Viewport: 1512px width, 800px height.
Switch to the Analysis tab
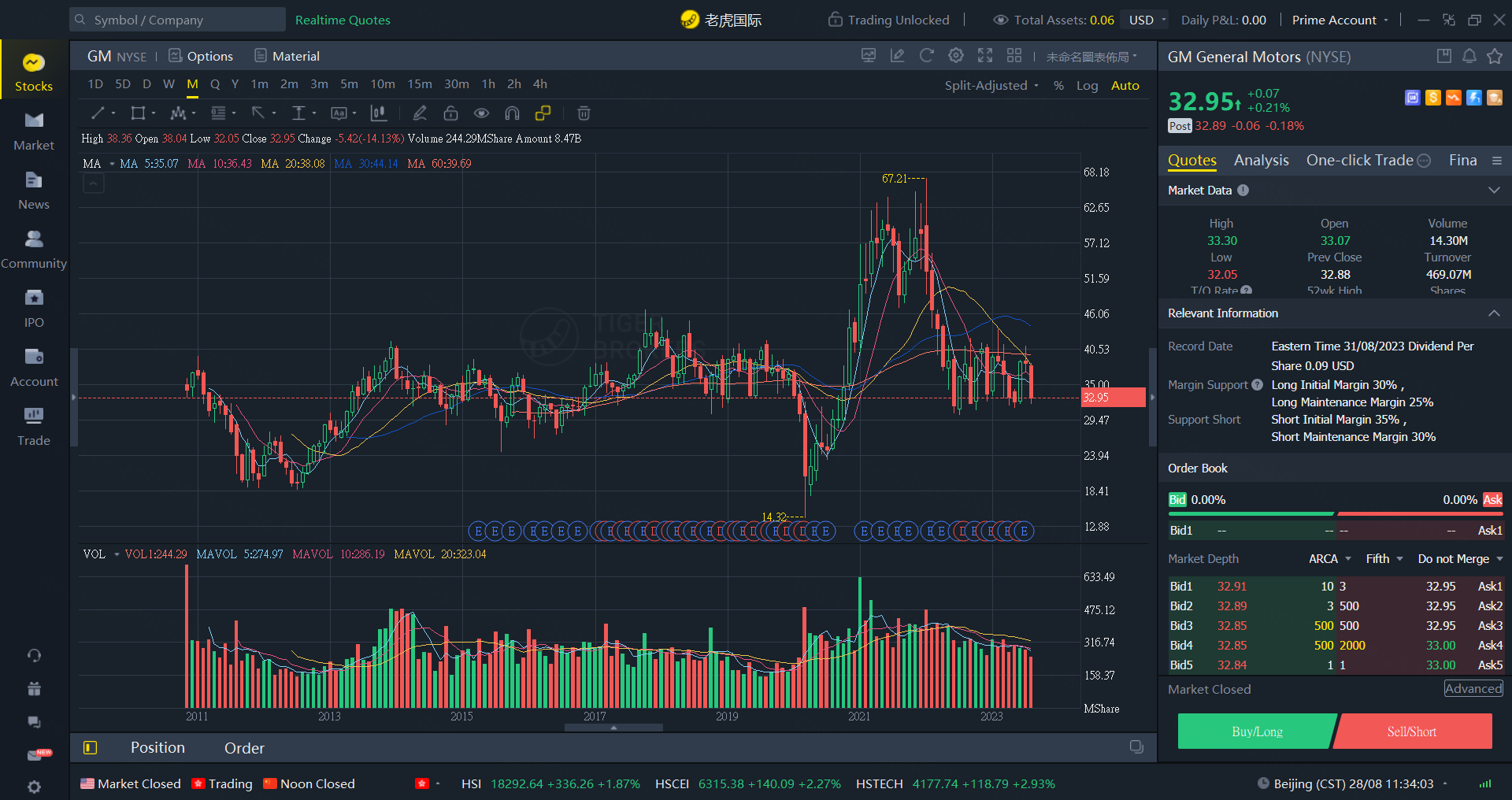coord(1261,160)
